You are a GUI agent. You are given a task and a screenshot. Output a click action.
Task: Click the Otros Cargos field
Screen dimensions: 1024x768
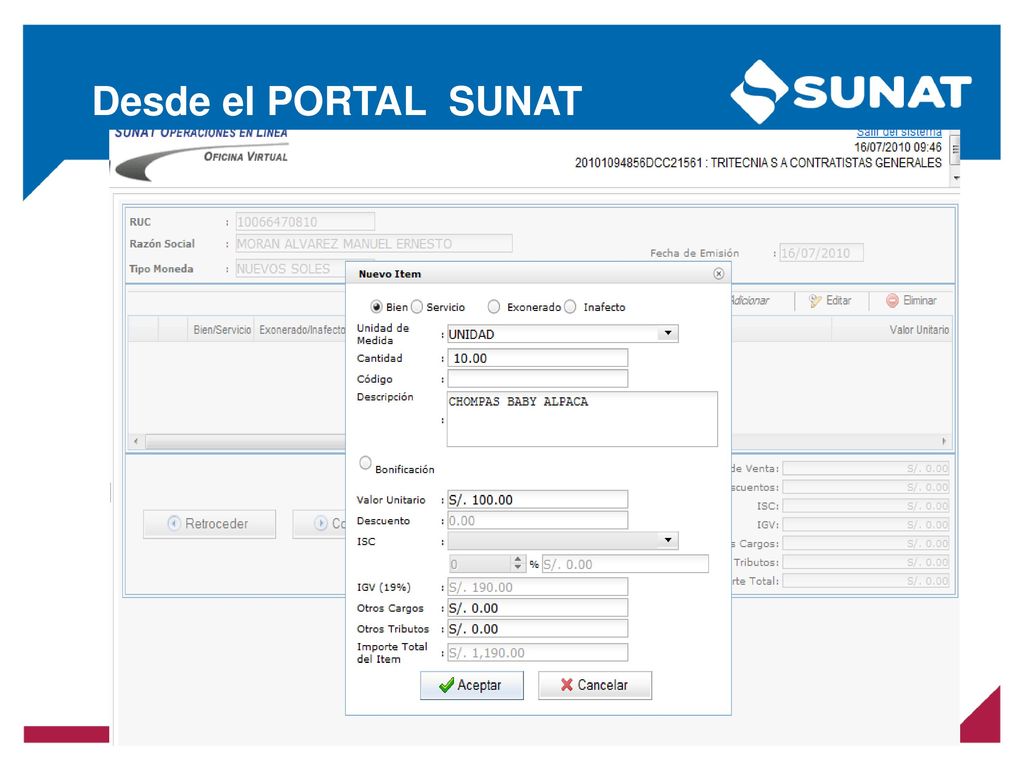click(x=537, y=608)
